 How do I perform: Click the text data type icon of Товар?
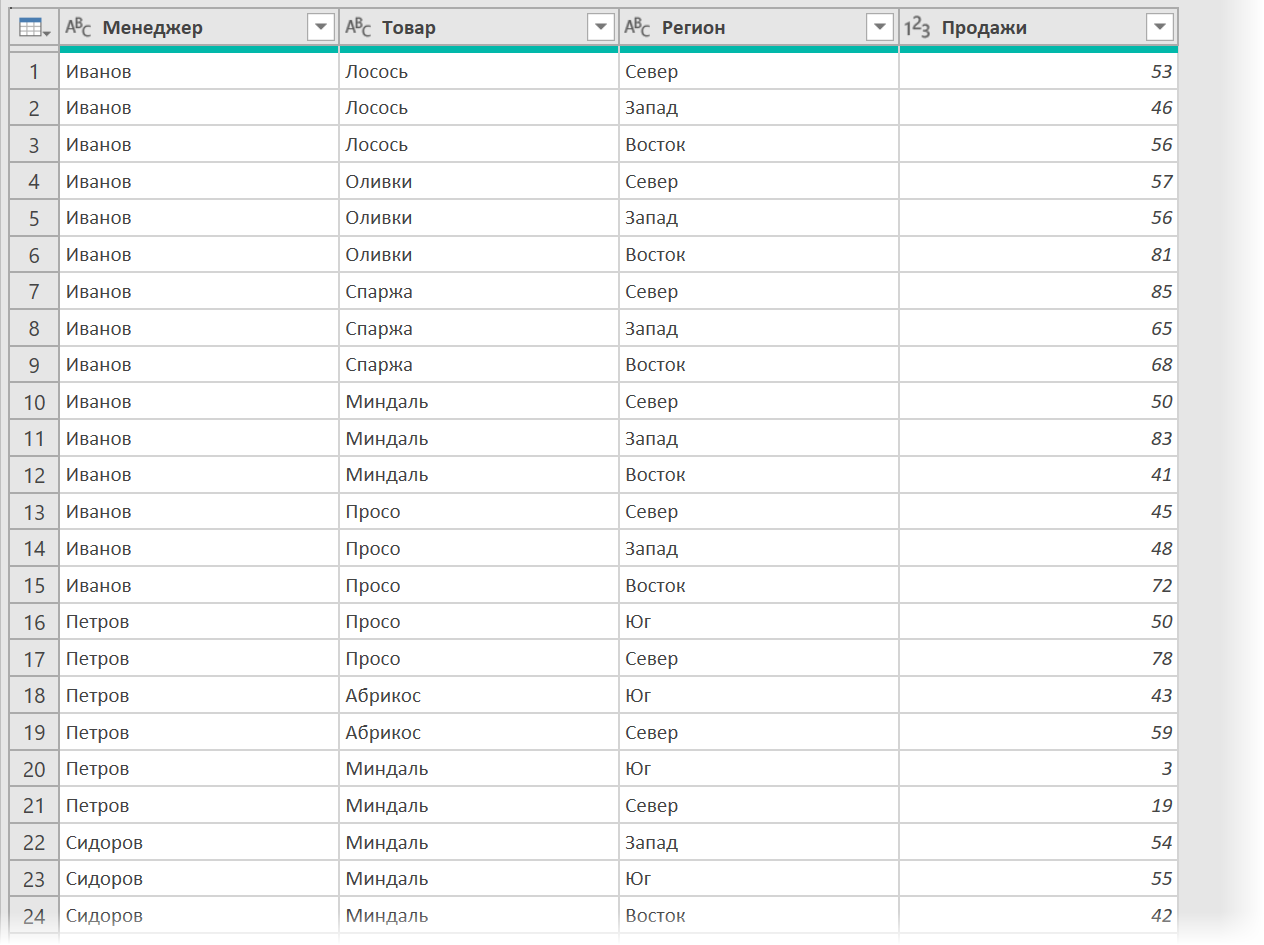358,28
